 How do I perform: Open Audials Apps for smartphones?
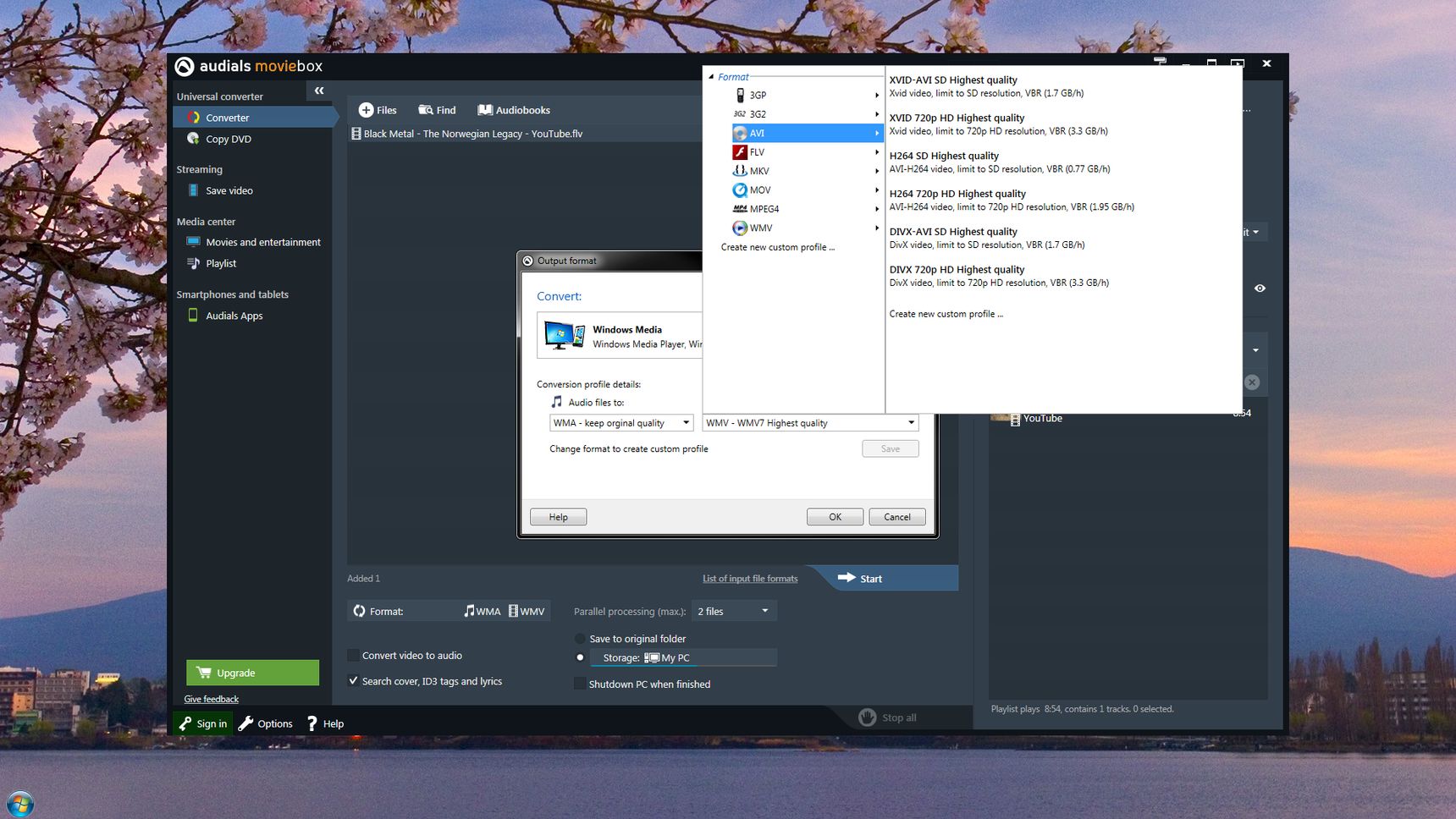(x=224, y=316)
